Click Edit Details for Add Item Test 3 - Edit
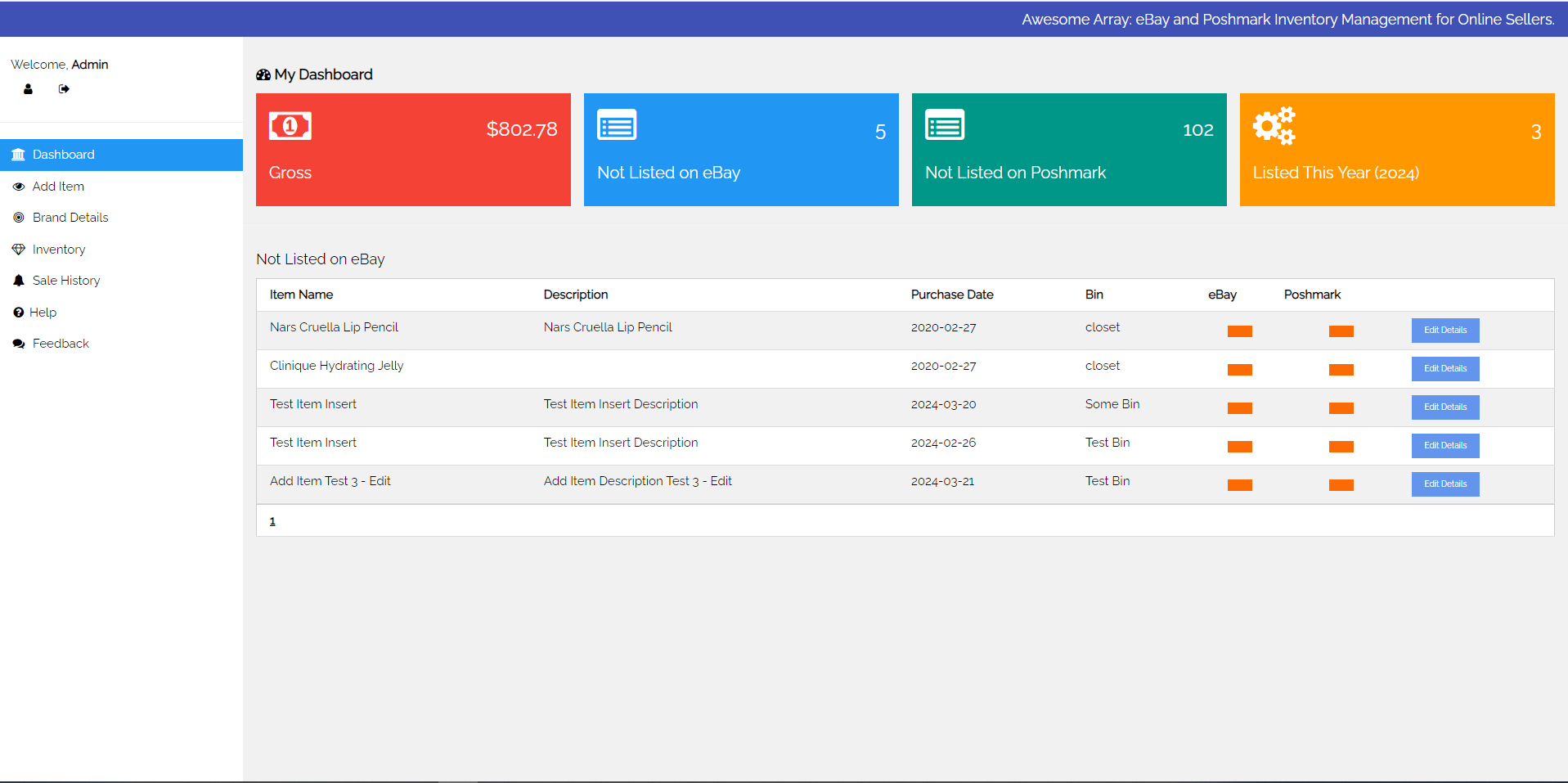The width and height of the screenshot is (1568, 783). pyautogui.click(x=1445, y=484)
